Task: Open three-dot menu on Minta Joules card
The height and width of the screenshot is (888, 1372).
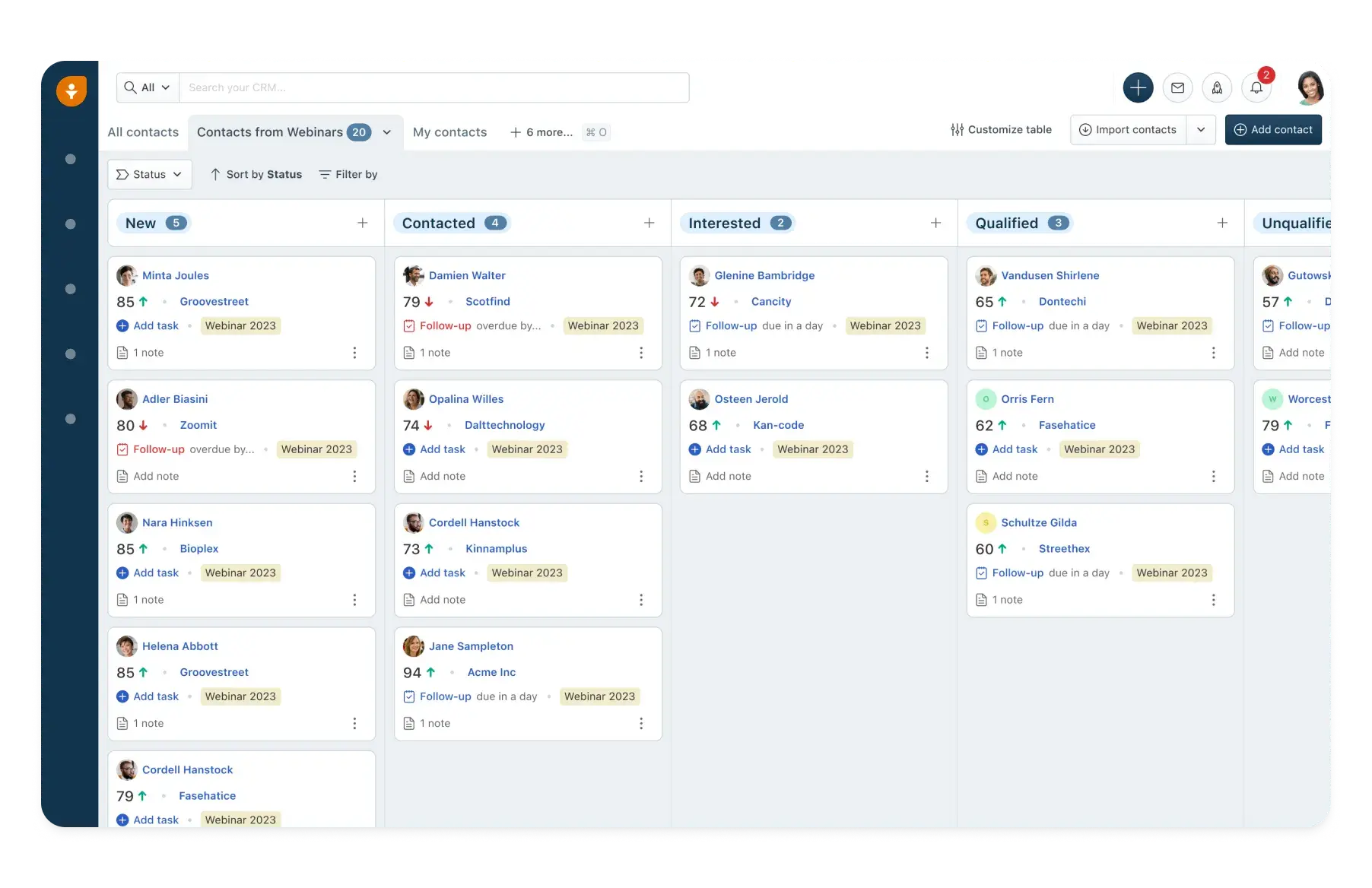Action: point(354,353)
